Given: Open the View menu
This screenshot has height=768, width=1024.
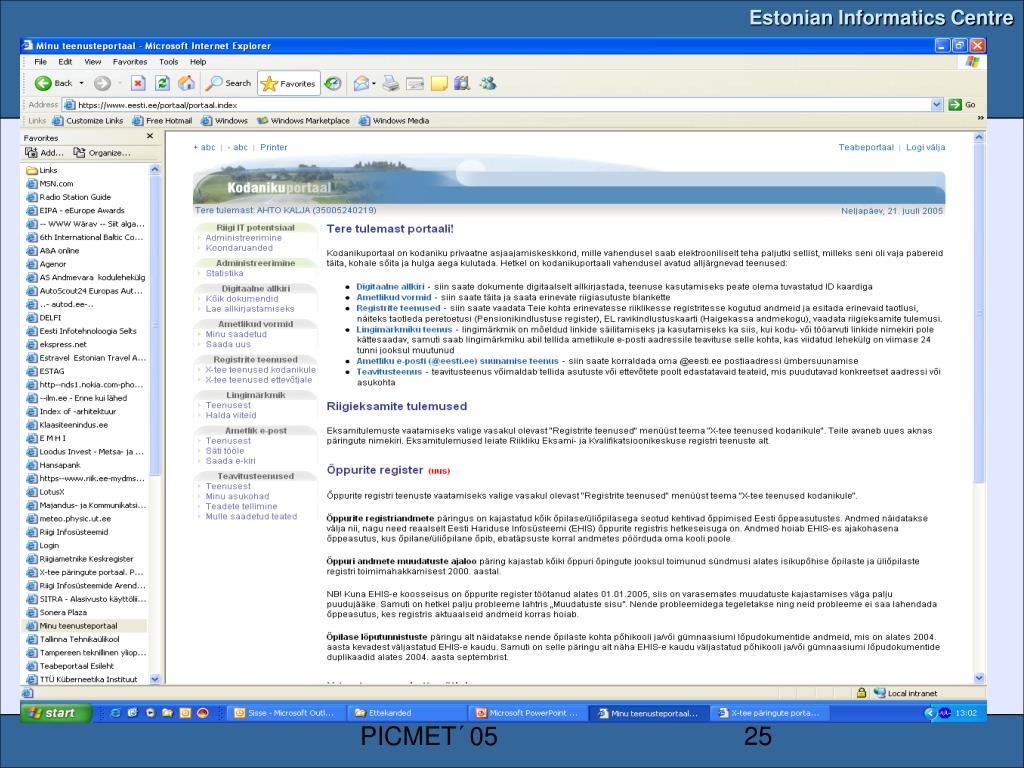Looking at the screenshot, I should [93, 62].
